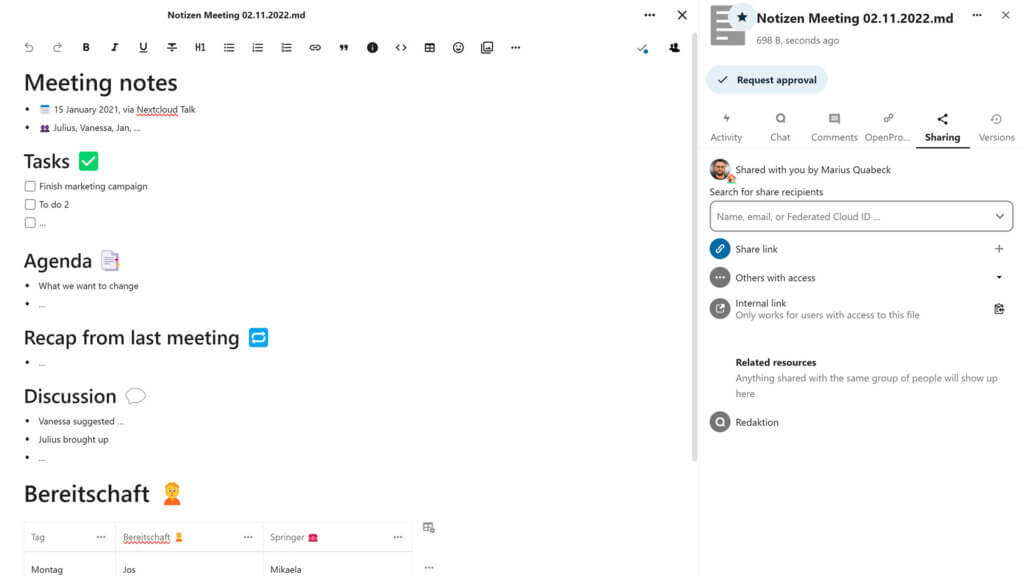Click Marius Quabeck's avatar
The height and width of the screenshot is (576, 1024).
pos(720,169)
